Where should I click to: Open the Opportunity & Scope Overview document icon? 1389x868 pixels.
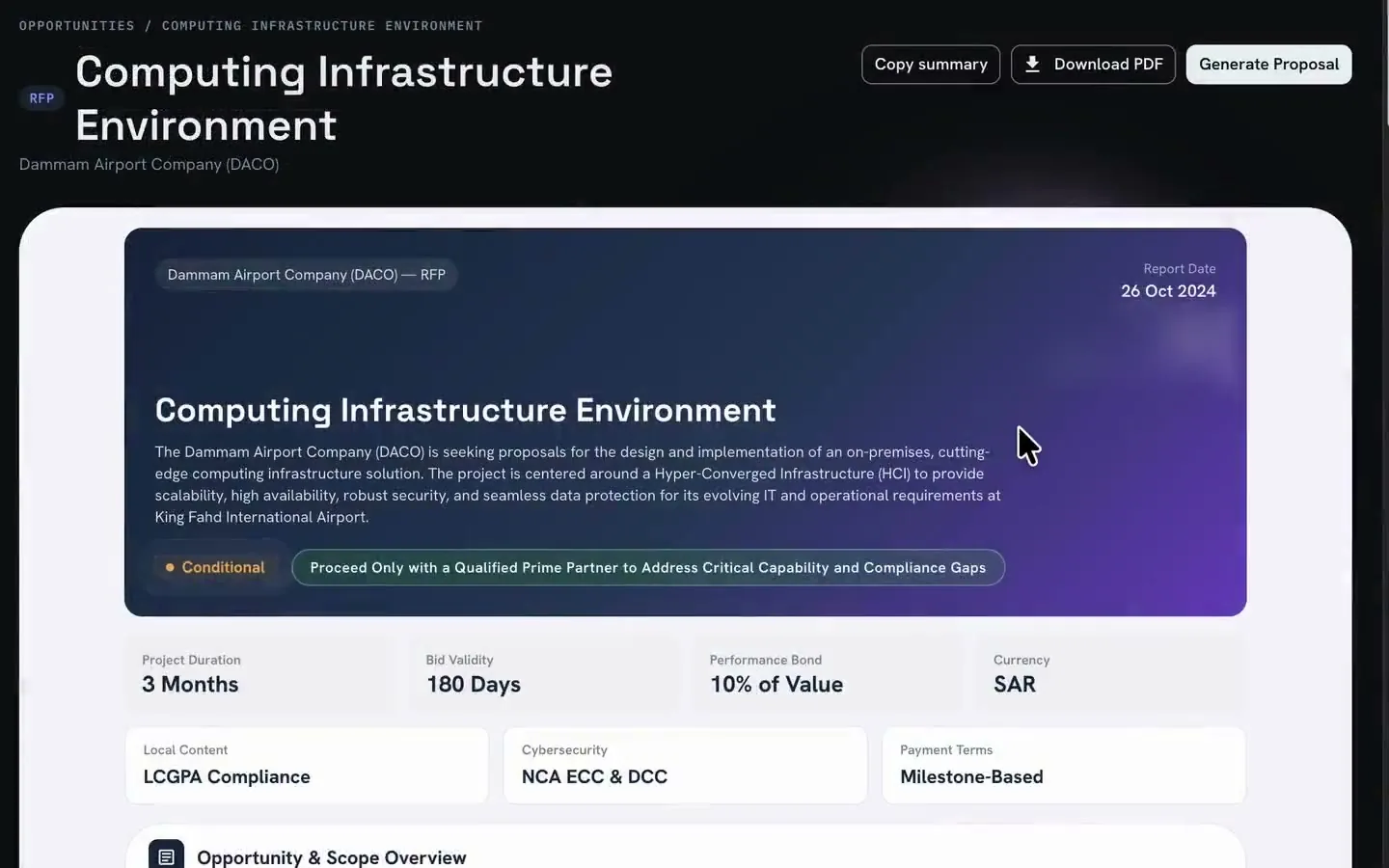166,856
